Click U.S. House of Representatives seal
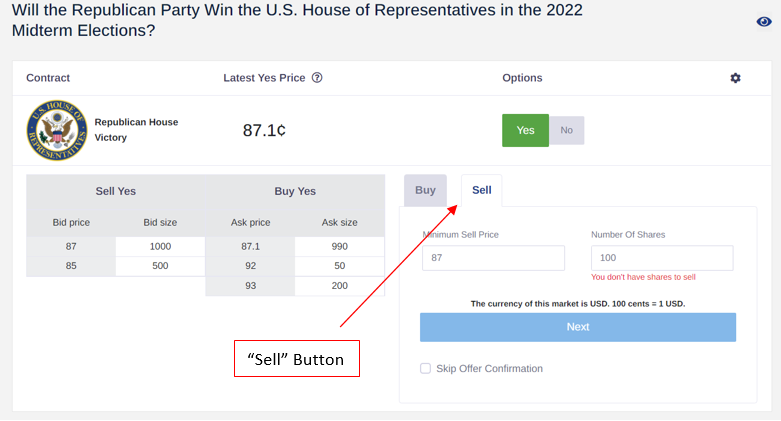Image resolution: width=781 pixels, height=421 pixels. pyautogui.click(x=57, y=131)
